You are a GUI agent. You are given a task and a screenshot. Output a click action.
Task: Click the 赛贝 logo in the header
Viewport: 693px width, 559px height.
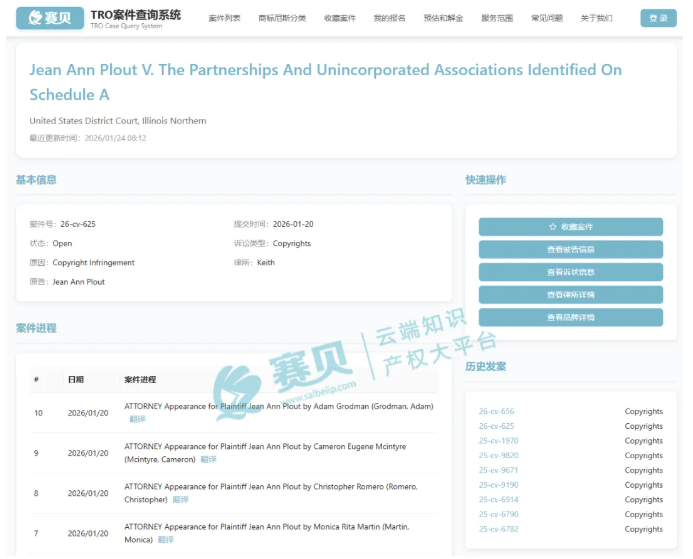click(x=49, y=18)
